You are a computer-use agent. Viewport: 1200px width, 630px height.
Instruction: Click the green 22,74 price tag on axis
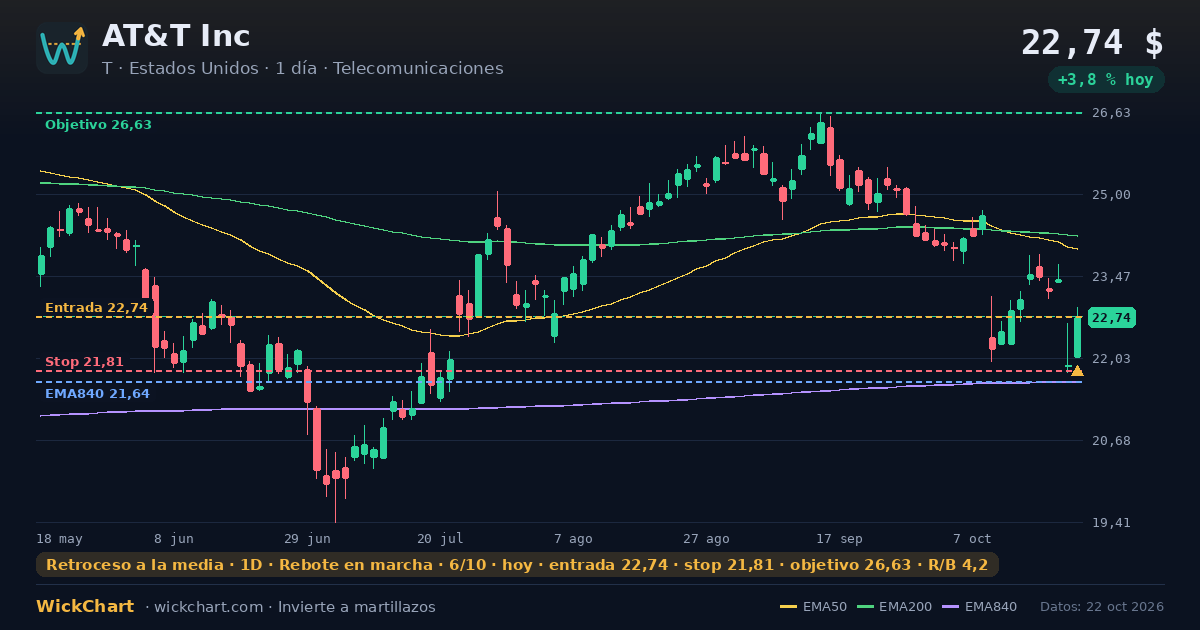coord(1111,318)
